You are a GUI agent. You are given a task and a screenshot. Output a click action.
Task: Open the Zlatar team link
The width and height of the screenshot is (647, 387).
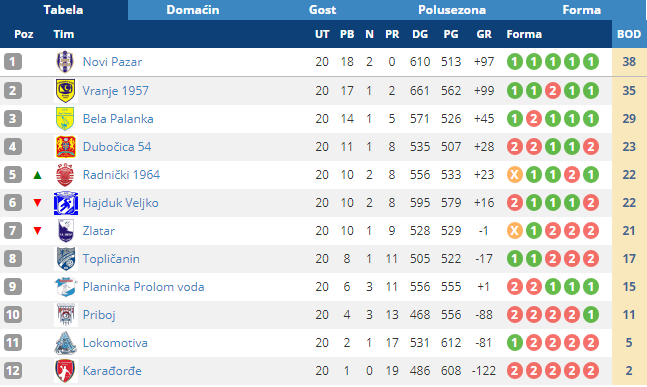point(99,231)
